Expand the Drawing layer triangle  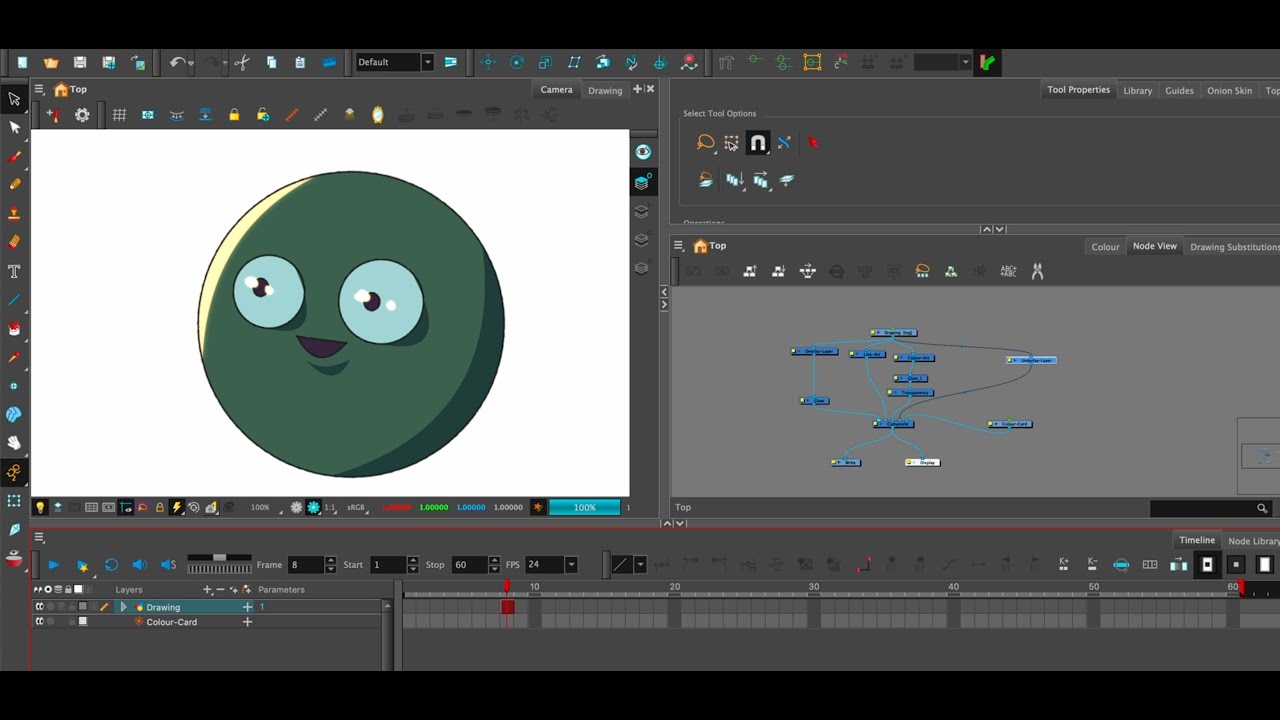[x=123, y=607]
